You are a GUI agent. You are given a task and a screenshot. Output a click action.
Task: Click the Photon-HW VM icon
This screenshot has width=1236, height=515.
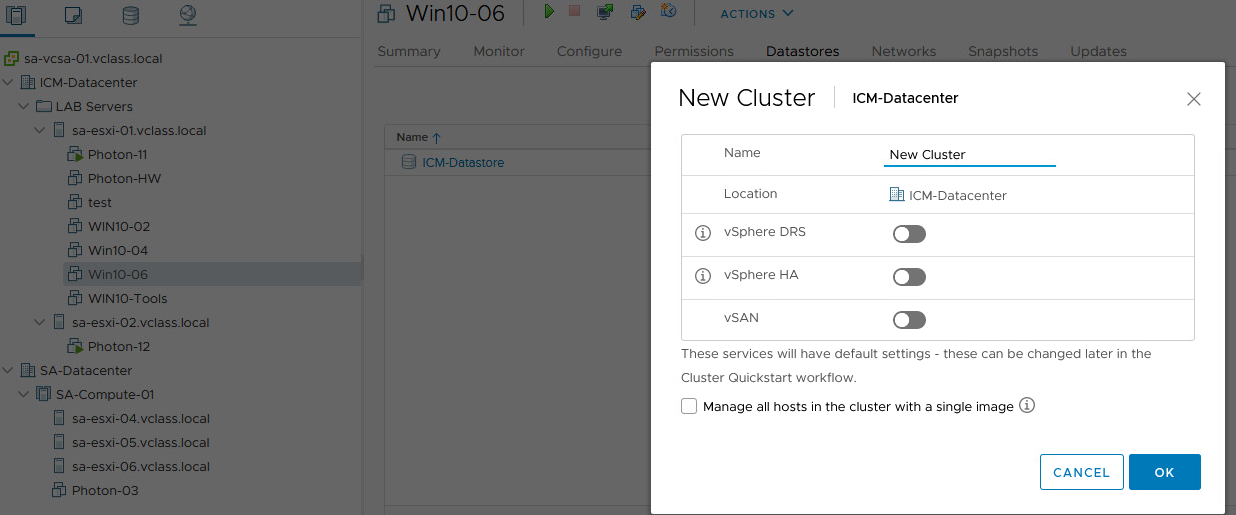coord(76,178)
